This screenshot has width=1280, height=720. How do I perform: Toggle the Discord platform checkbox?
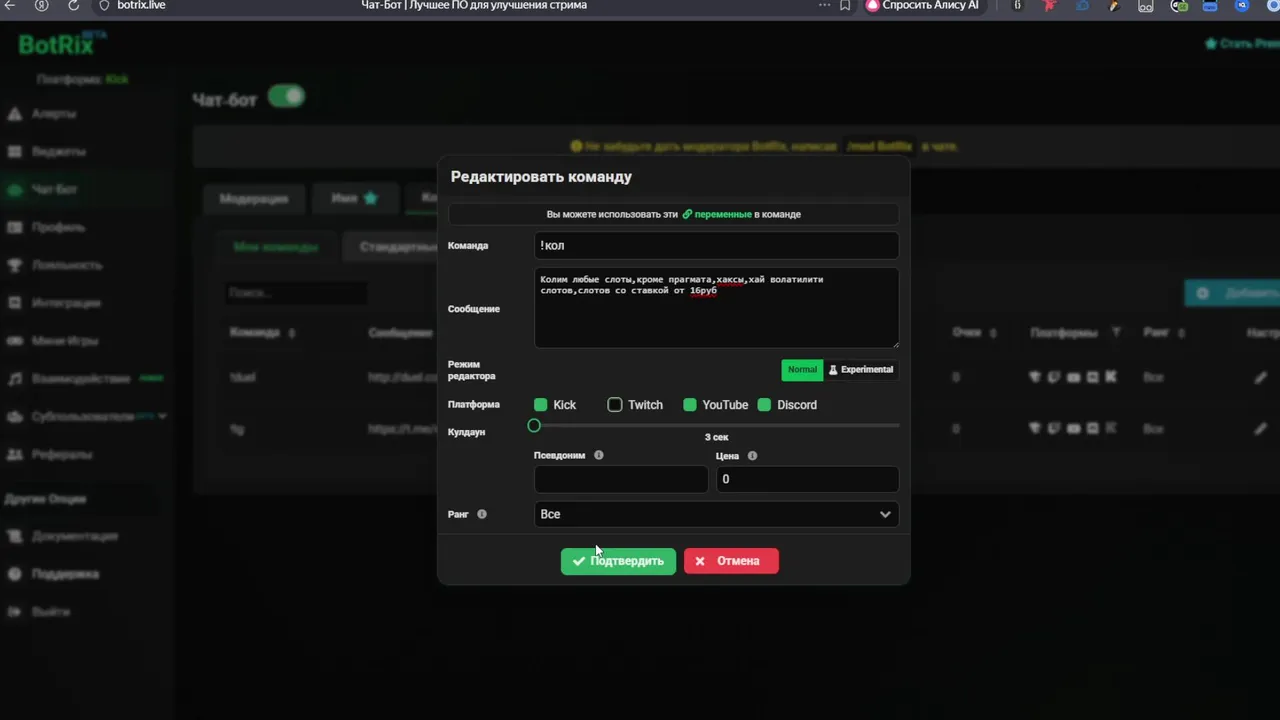point(765,405)
